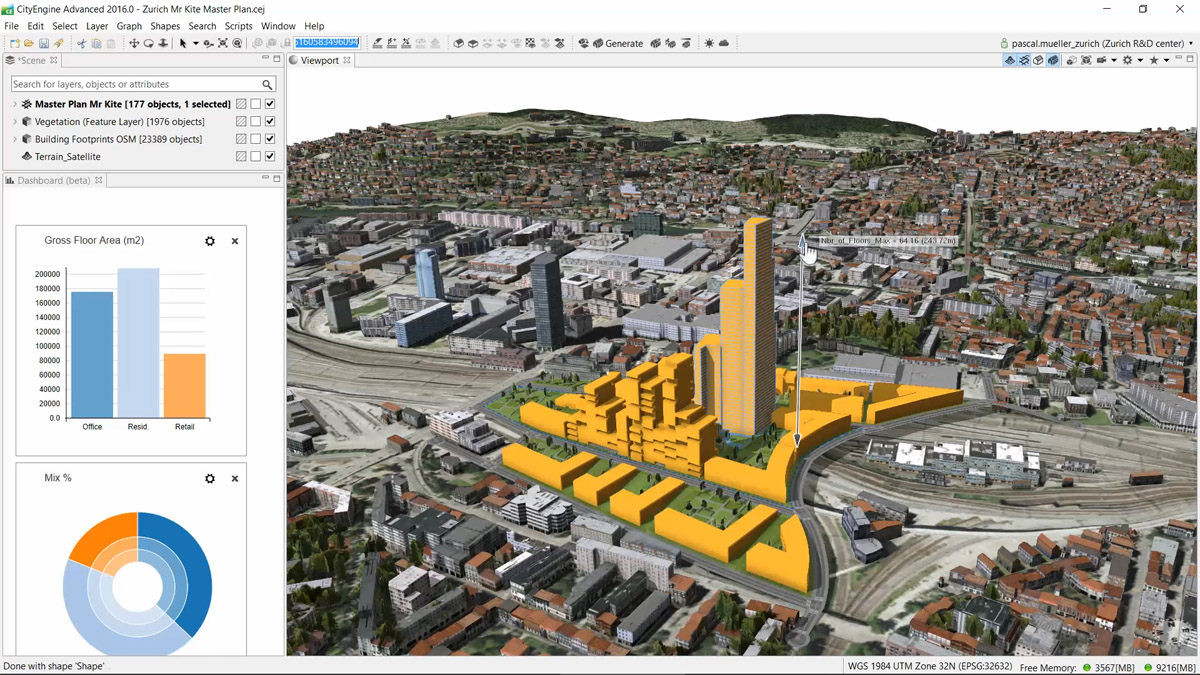Toggle visibility checkbox for Terrain_Satellite layer
This screenshot has height=675, width=1200.
click(x=270, y=157)
